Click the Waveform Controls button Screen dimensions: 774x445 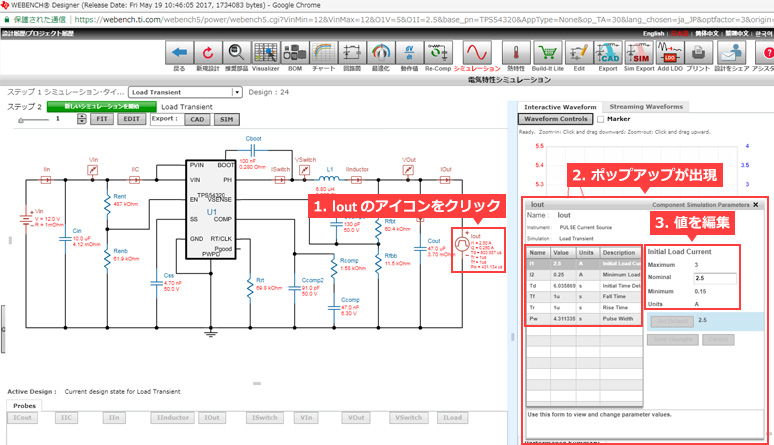556,119
